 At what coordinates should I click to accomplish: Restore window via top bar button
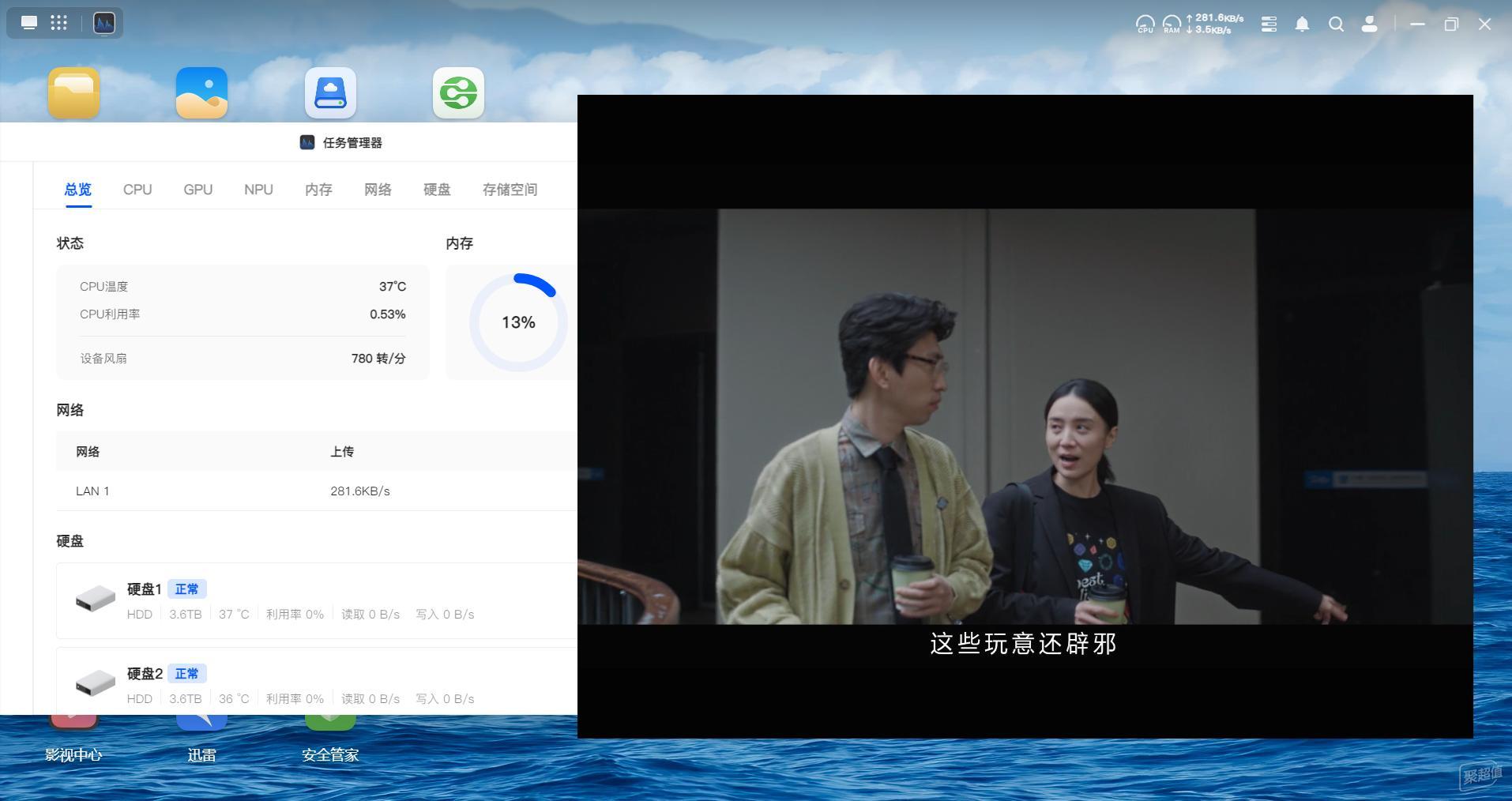(x=1451, y=24)
